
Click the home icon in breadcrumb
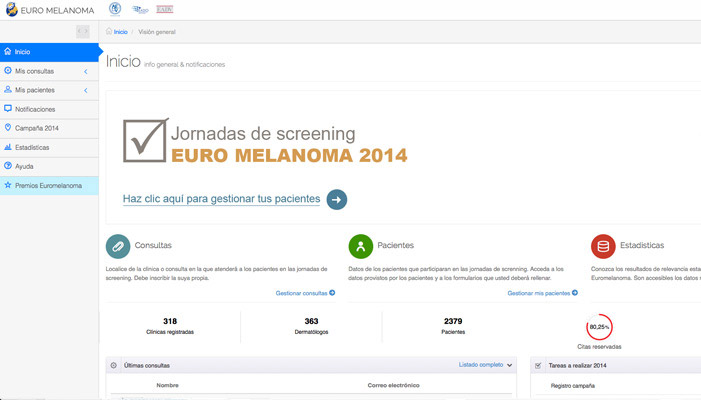[109, 31]
